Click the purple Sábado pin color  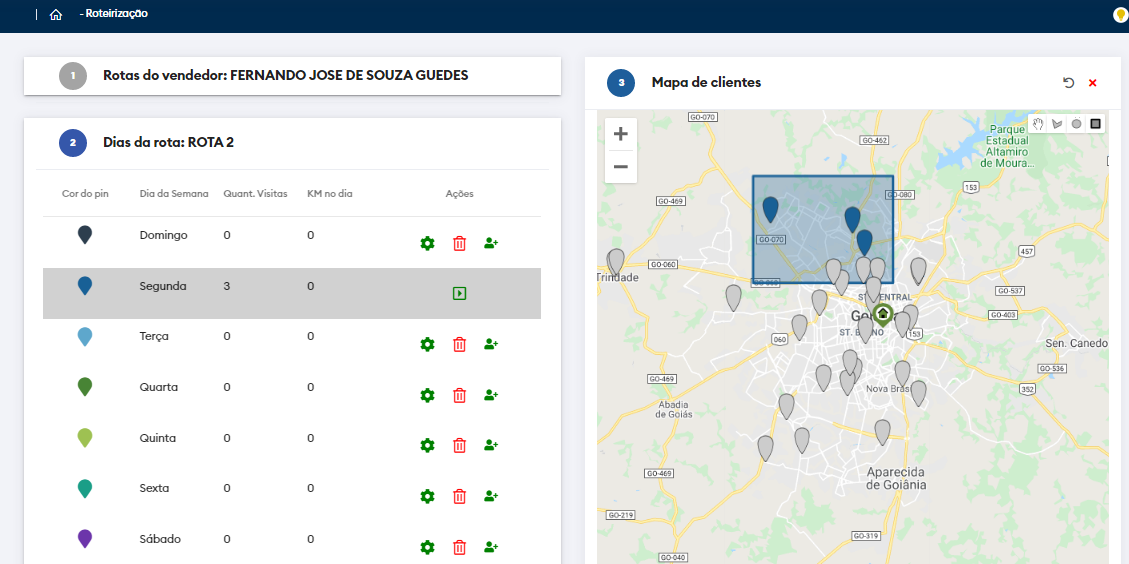[x=85, y=539]
